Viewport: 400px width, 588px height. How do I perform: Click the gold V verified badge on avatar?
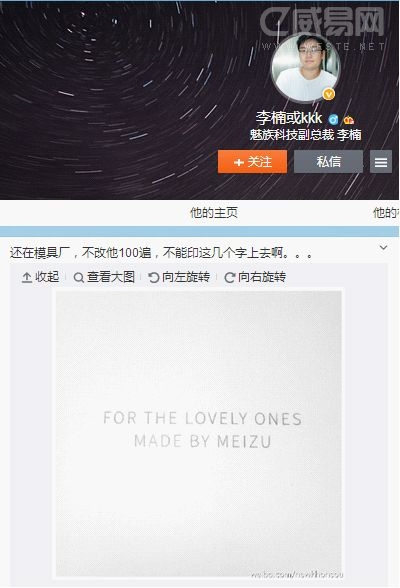click(329, 94)
